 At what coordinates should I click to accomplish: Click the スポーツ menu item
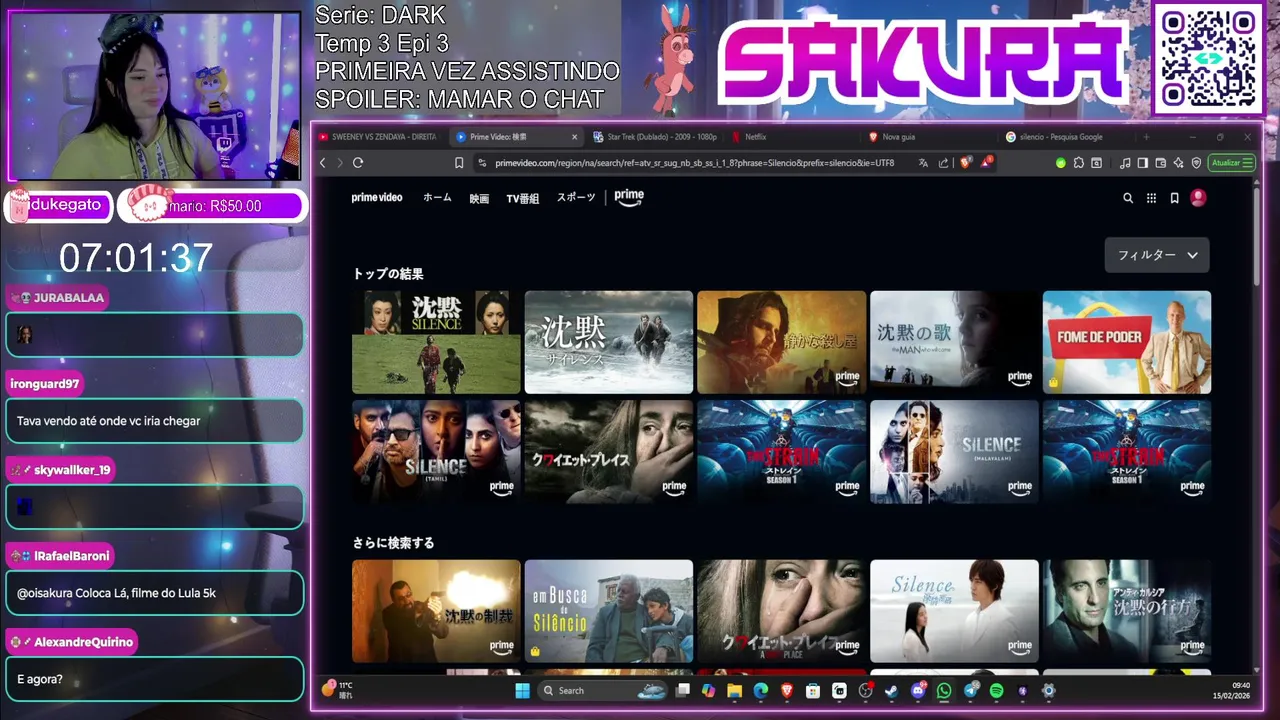[x=576, y=198]
